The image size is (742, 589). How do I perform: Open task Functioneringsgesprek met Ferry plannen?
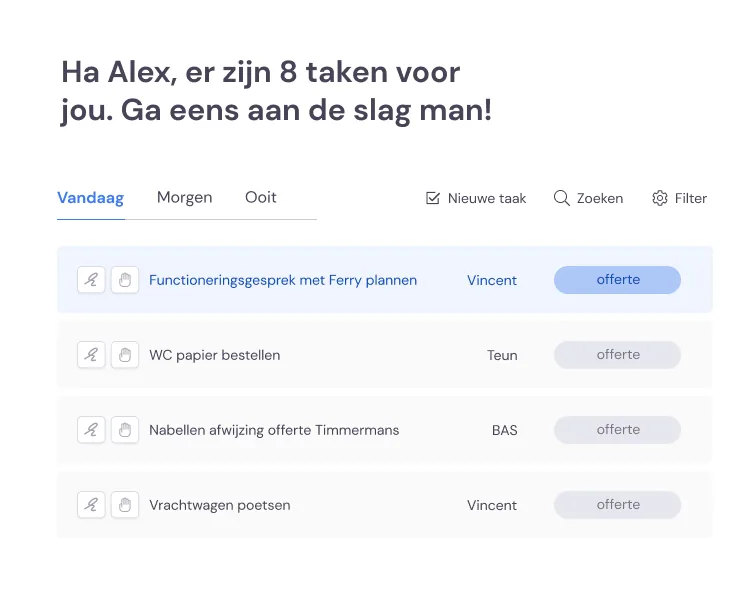pos(283,280)
